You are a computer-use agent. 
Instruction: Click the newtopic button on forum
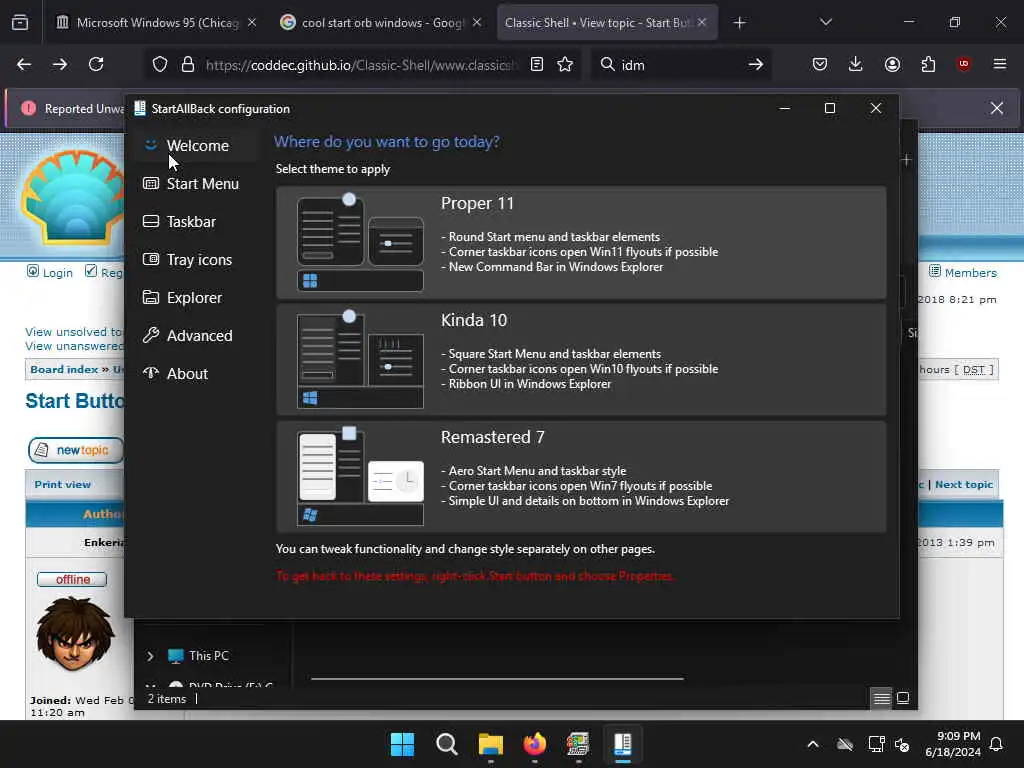76,450
